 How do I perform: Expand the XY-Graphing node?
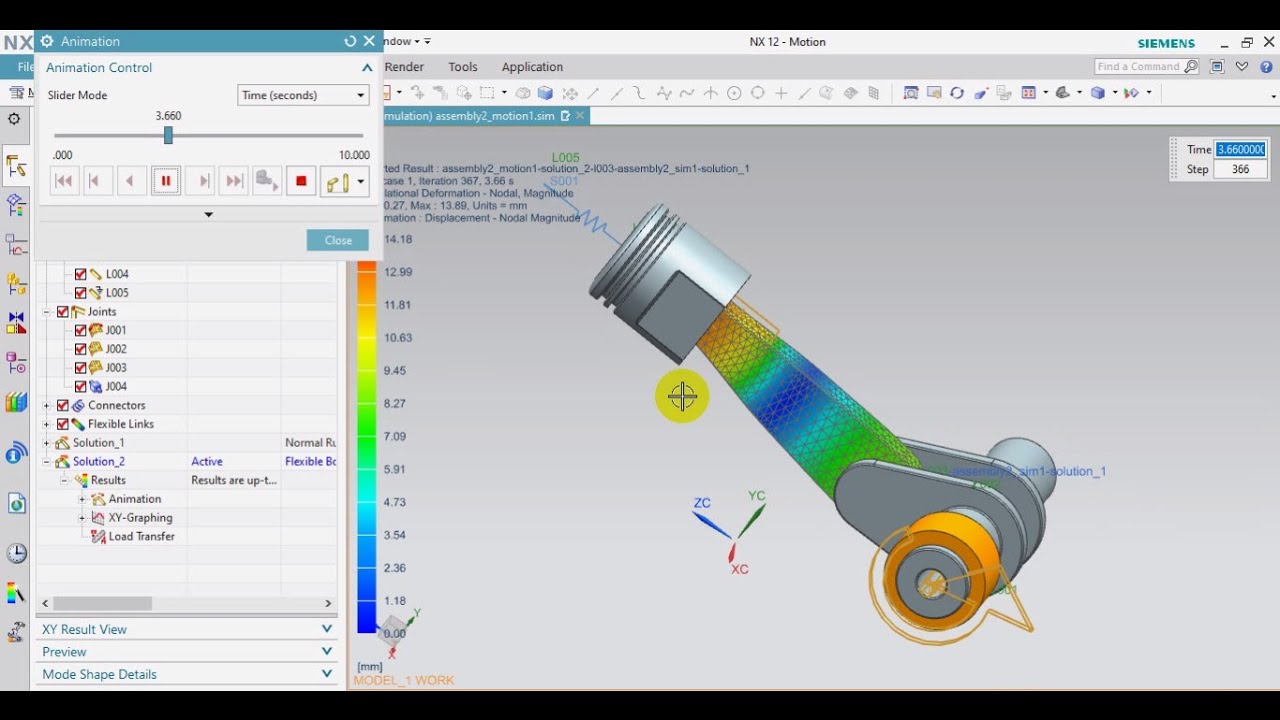coord(82,518)
